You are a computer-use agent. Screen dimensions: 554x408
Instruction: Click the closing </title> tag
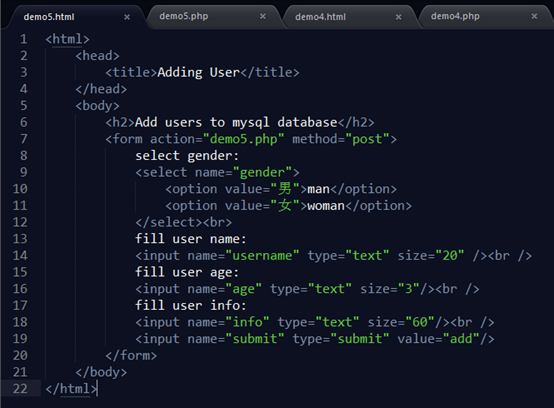click(270, 72)
